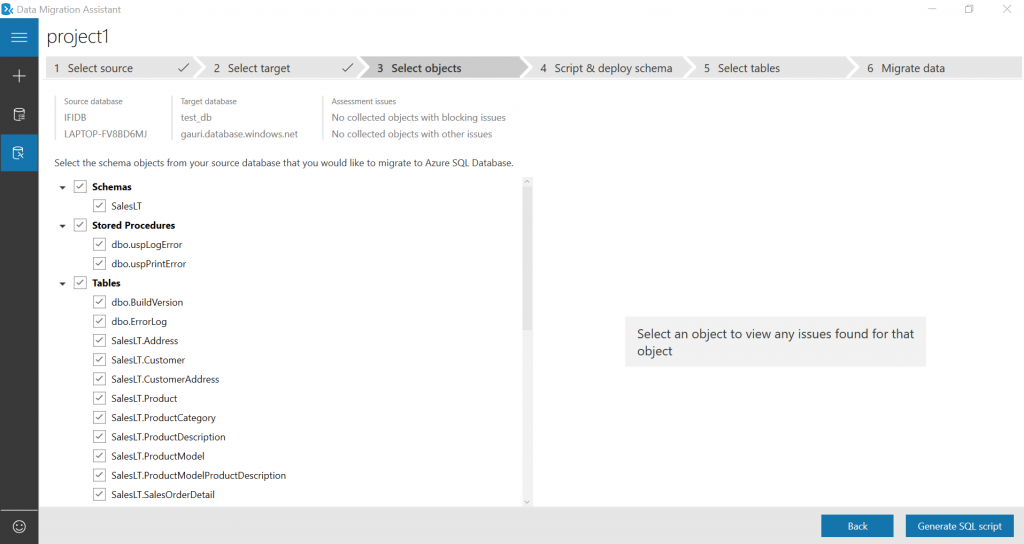
Task: Click the project1 title
Action: 78,37
